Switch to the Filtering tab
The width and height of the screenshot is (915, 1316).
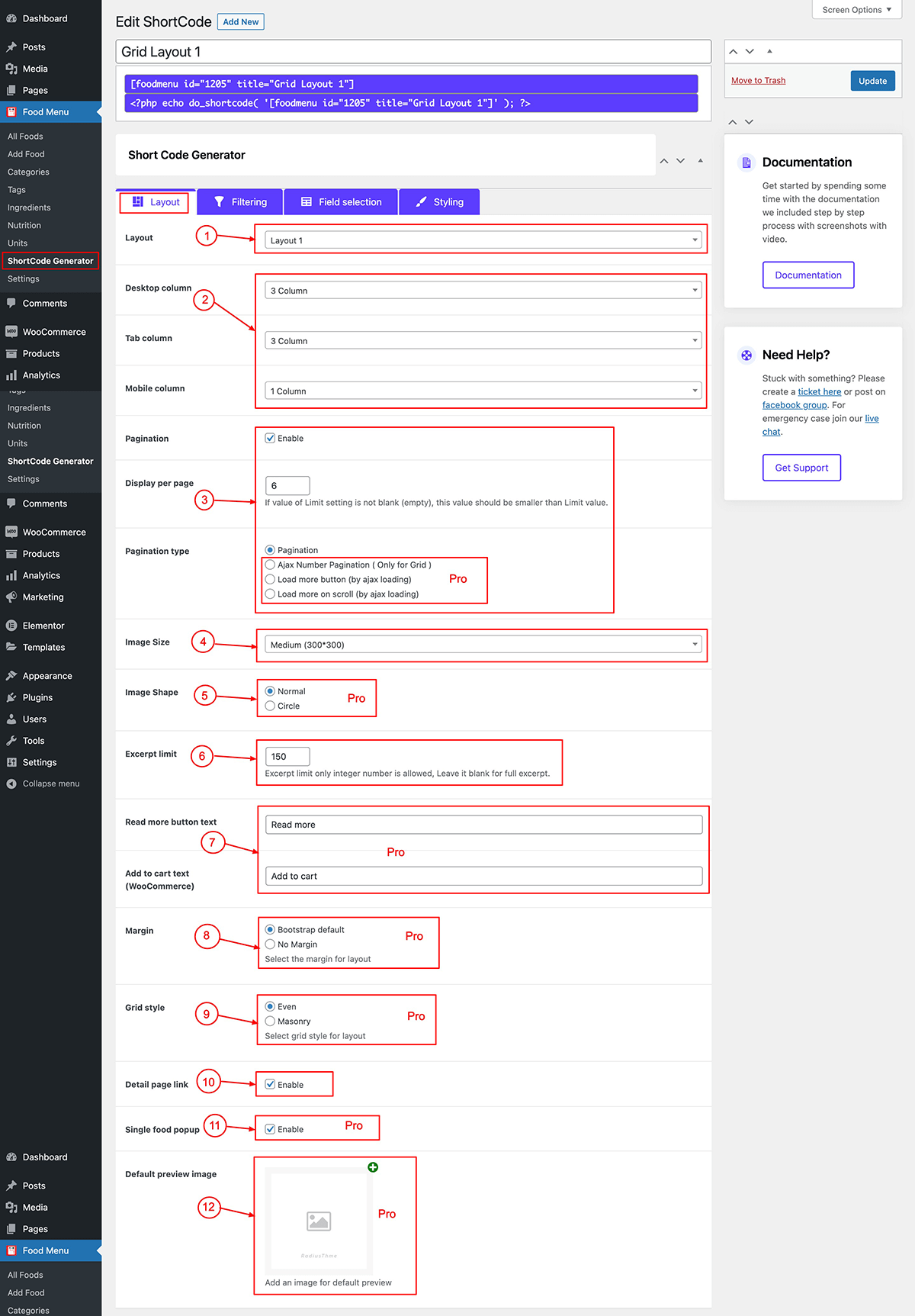240,202
